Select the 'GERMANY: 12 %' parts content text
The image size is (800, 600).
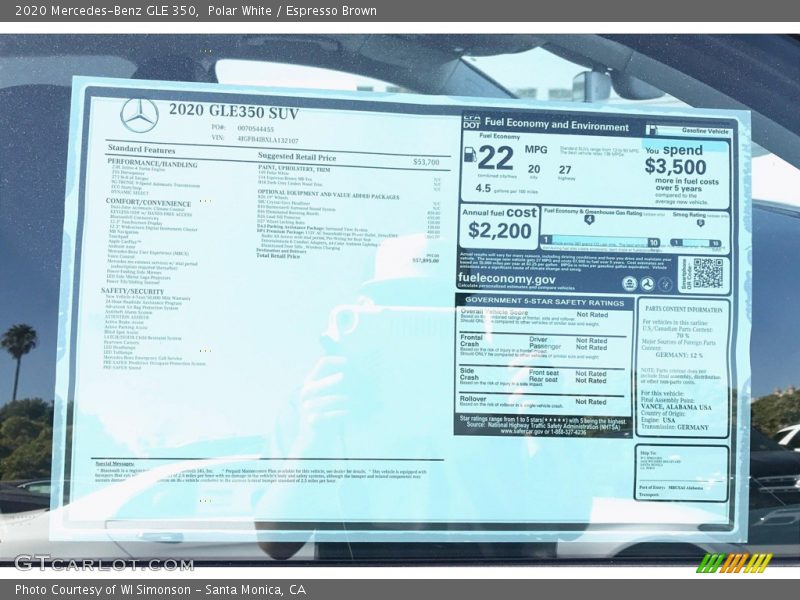tap(679, 355)
